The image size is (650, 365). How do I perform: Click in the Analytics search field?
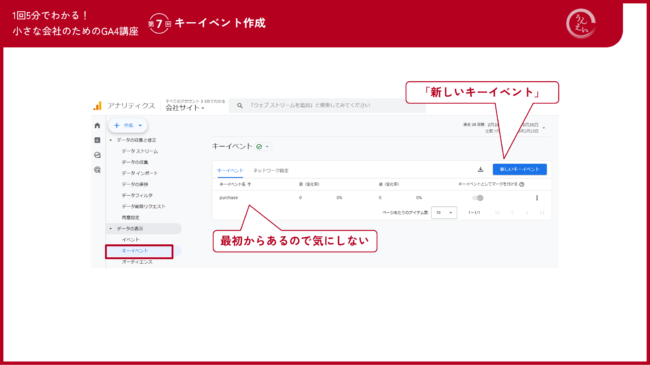pyautogui.click(x=327, y=105)
